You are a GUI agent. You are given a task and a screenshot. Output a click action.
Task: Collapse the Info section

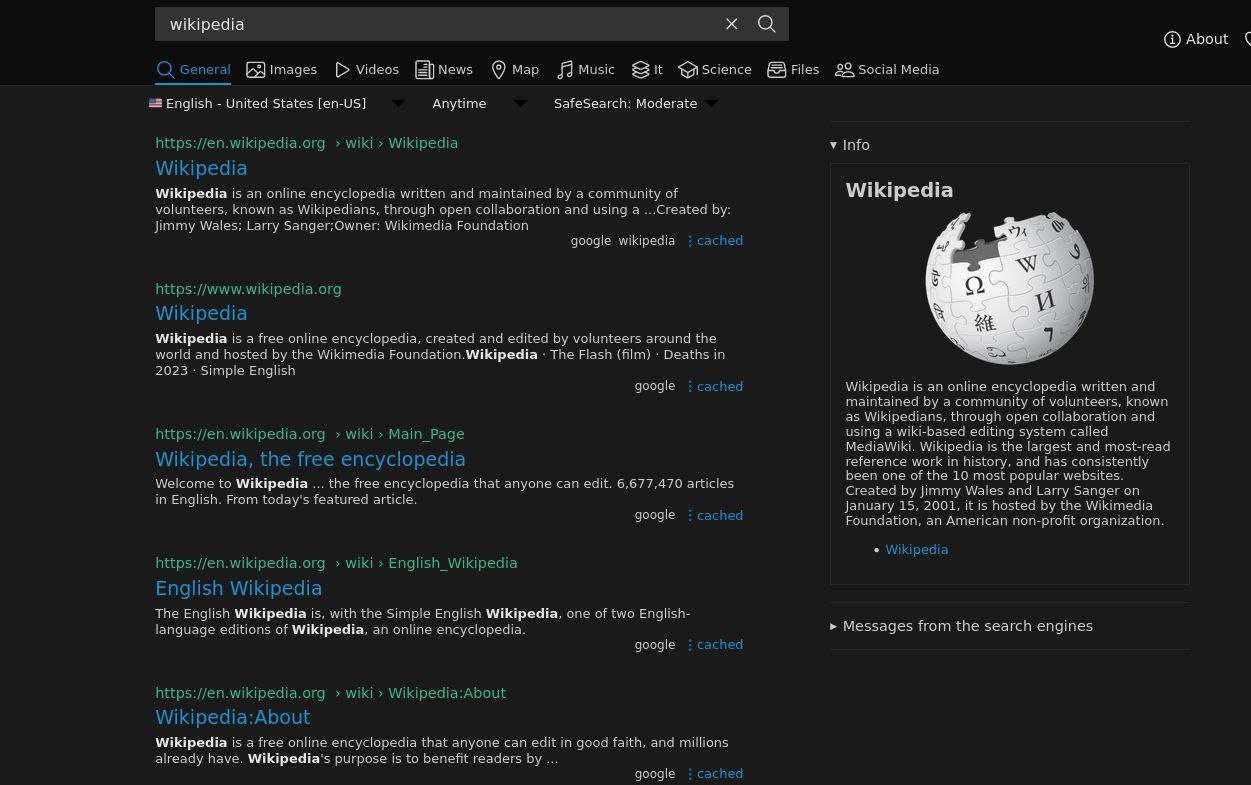850,145
